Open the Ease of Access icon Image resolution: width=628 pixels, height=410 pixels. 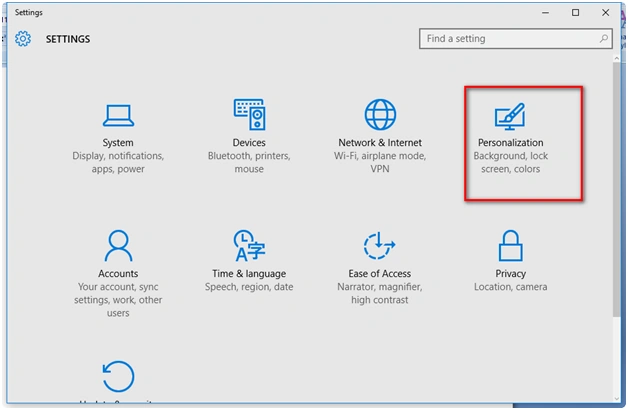pyautogui.click(x=379, y=245)
